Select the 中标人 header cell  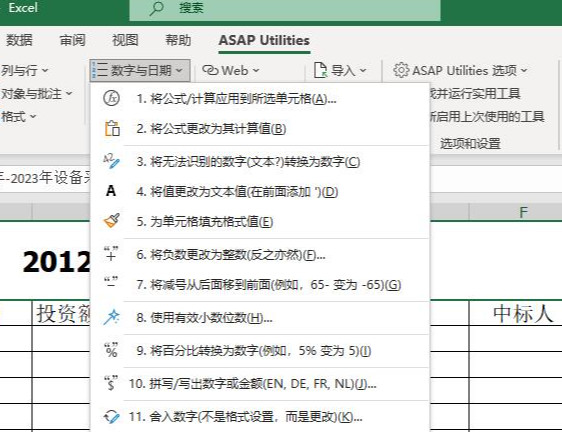(x=515, y=313)
